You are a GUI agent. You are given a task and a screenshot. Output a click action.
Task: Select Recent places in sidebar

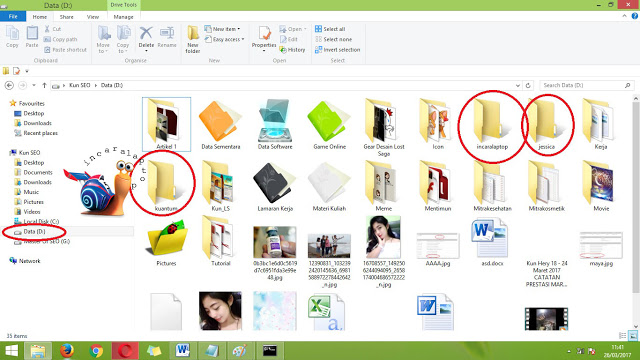36,133
